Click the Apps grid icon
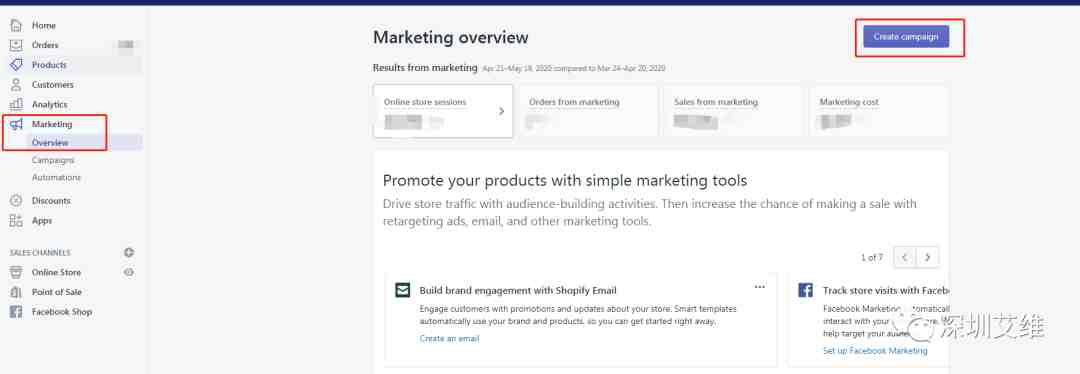This screenshot has width=1080, height=374. 16,221
